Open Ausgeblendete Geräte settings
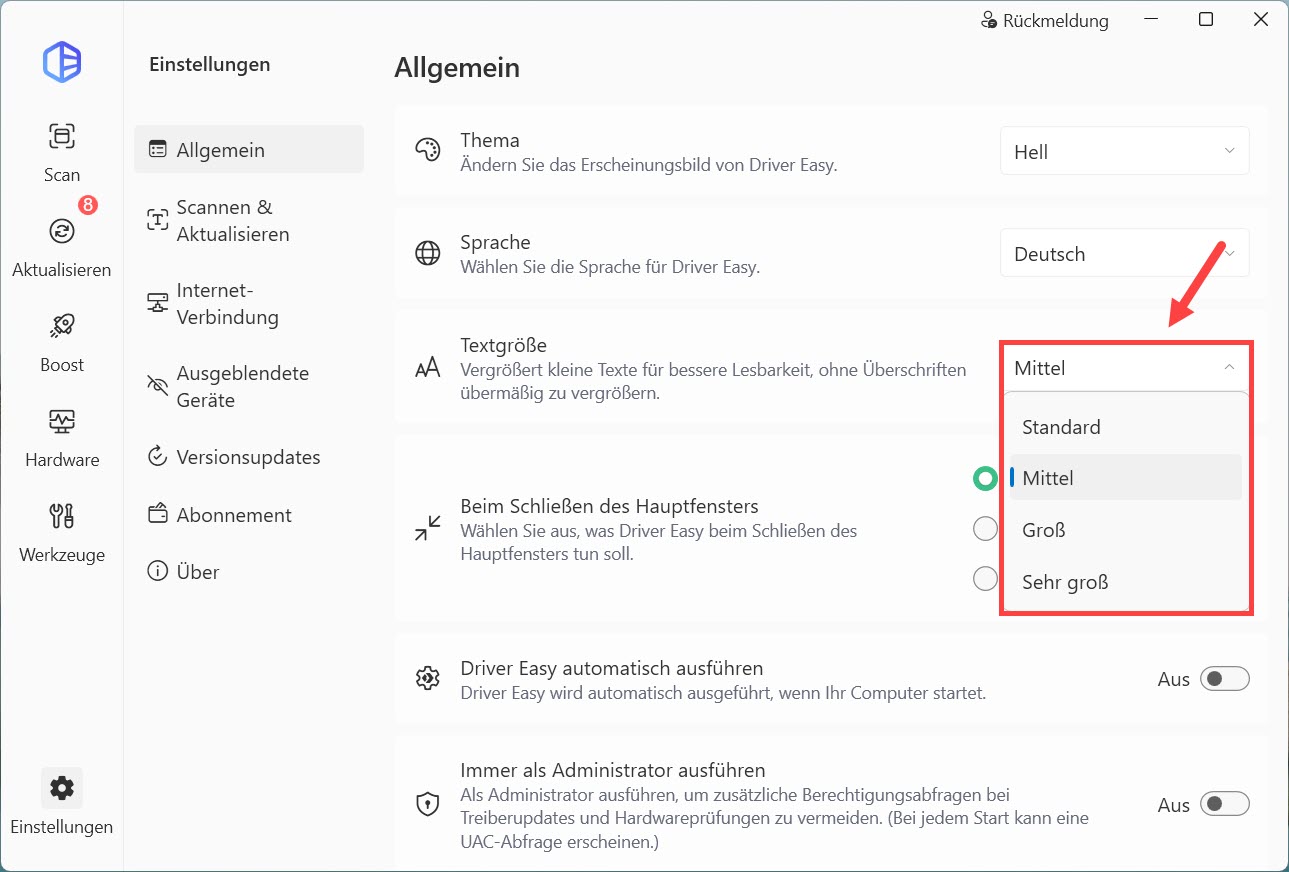This screenshot has width=1289, height=872. click(249, 387)
